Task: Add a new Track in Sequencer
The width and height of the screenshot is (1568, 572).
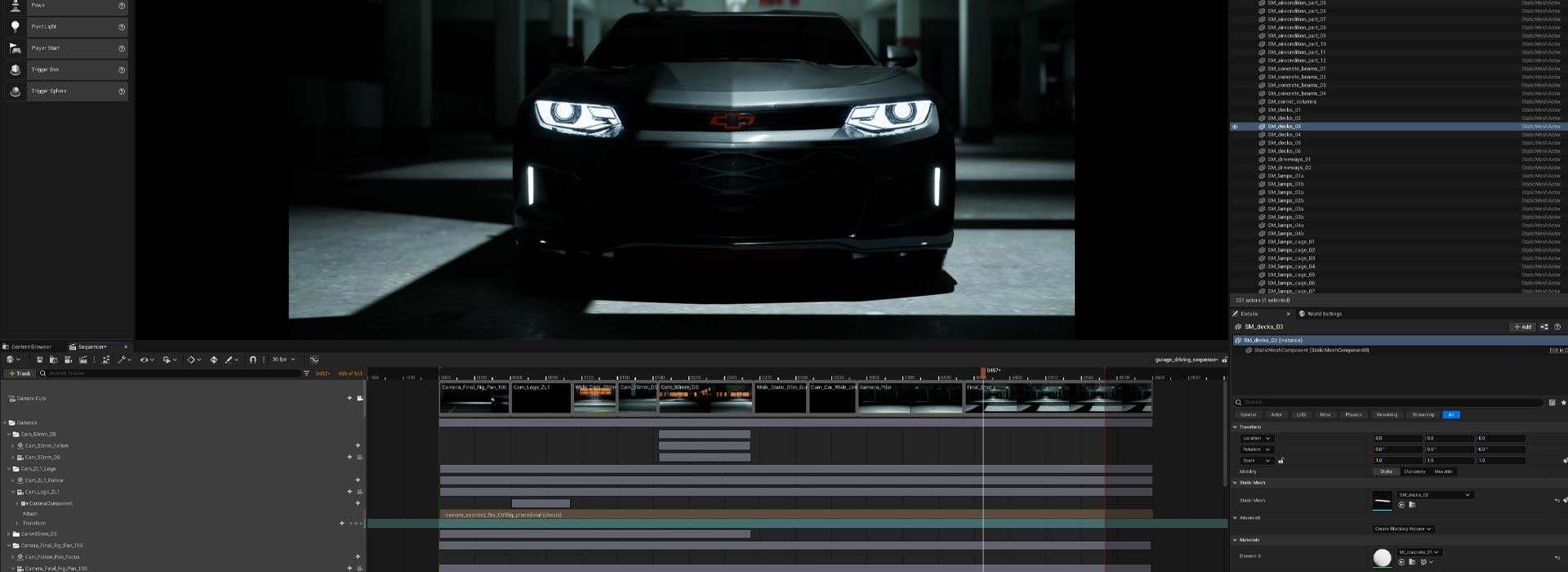Action: (x=19, y=373)
